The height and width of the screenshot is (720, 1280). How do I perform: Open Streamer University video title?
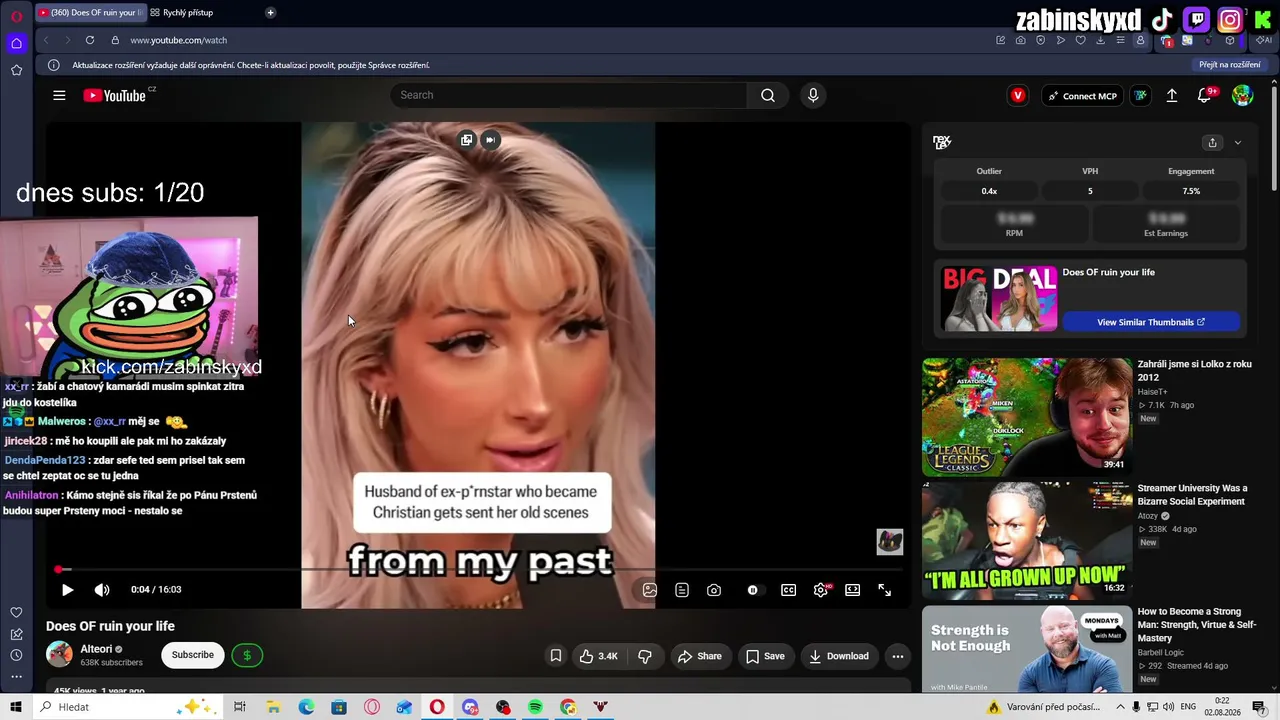pos(1192,495)
